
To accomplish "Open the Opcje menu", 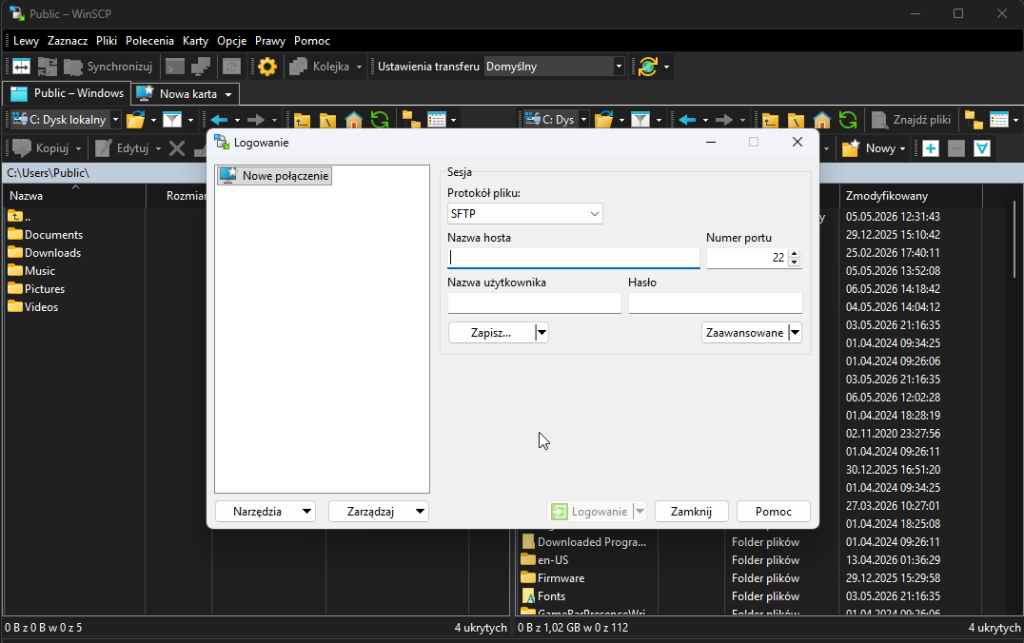I will [232, 40].
